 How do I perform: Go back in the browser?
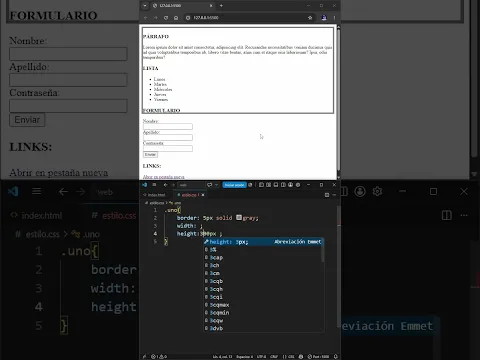coord(146,18)
